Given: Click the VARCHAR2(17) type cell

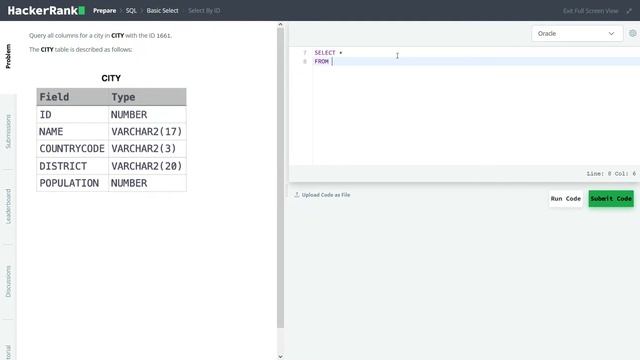Looking at the screenshot, I should pos(148,132).
